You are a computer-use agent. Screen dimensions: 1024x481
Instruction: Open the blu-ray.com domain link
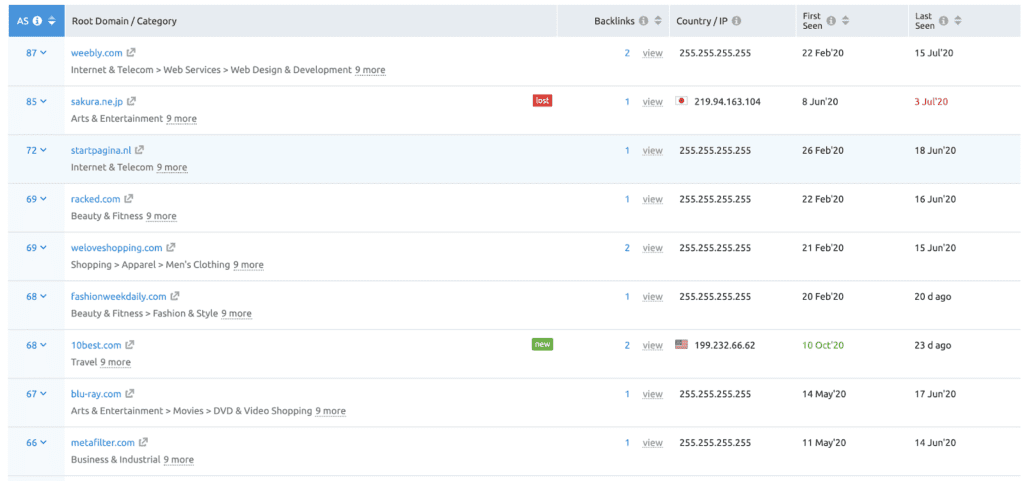(x=96, y=394)
